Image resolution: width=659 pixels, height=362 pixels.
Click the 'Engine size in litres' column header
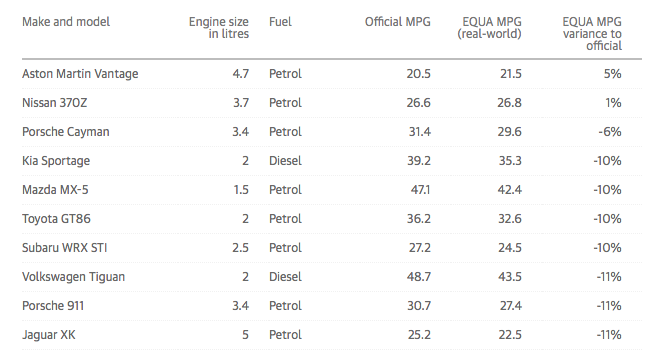pyautogui.click(x=219, y=28)
